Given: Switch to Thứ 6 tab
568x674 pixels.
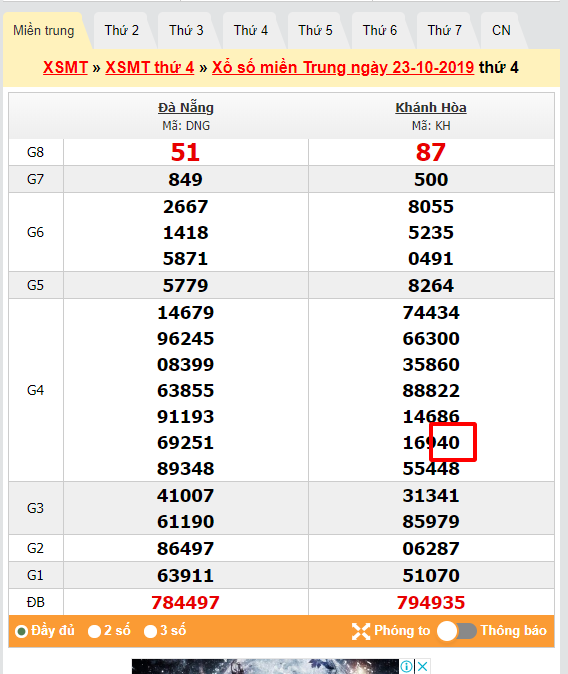Looking at the screenshot, I should tap(380, 31).
